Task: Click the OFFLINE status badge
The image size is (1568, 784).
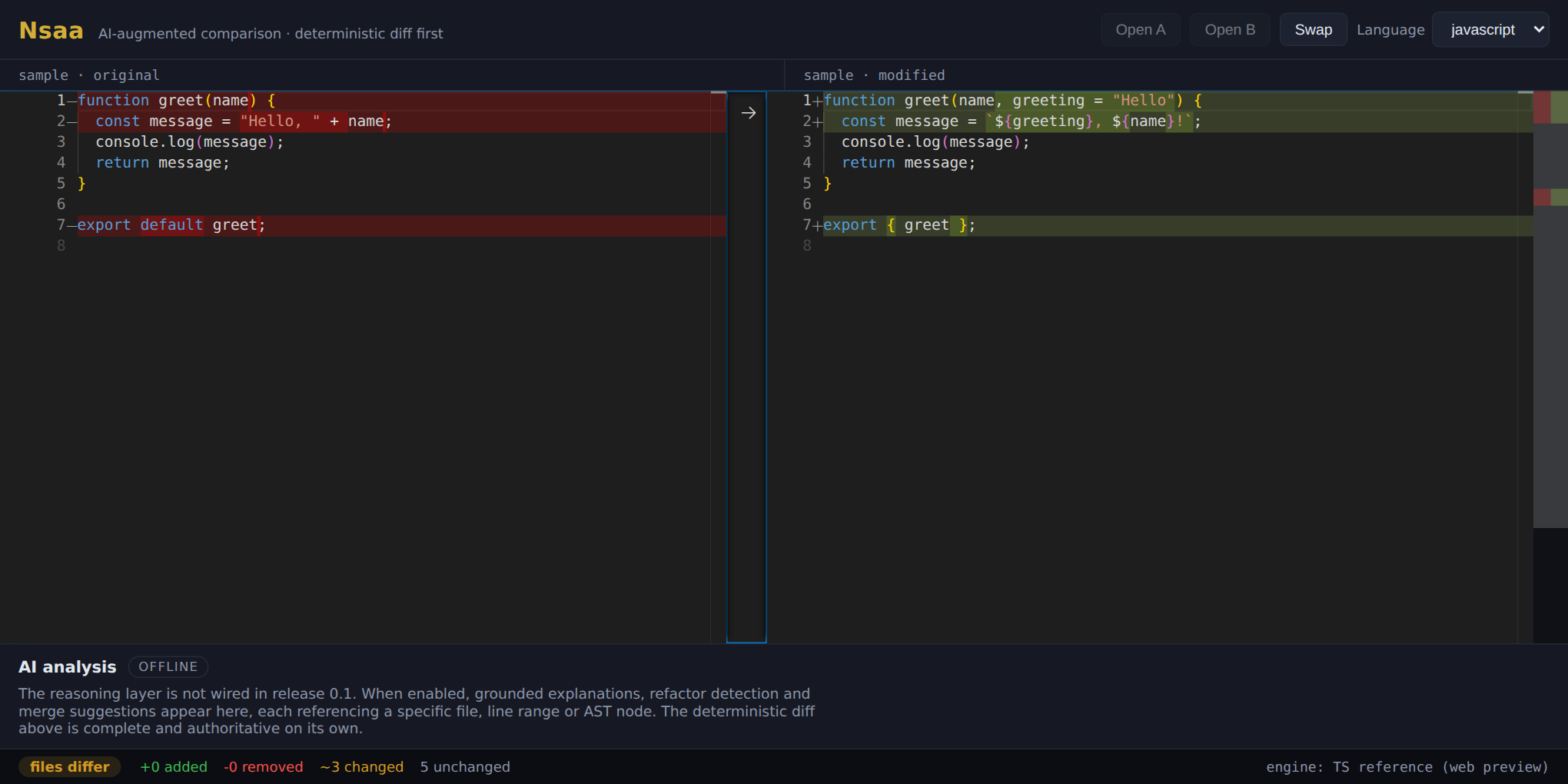Action: click(168, 666)
